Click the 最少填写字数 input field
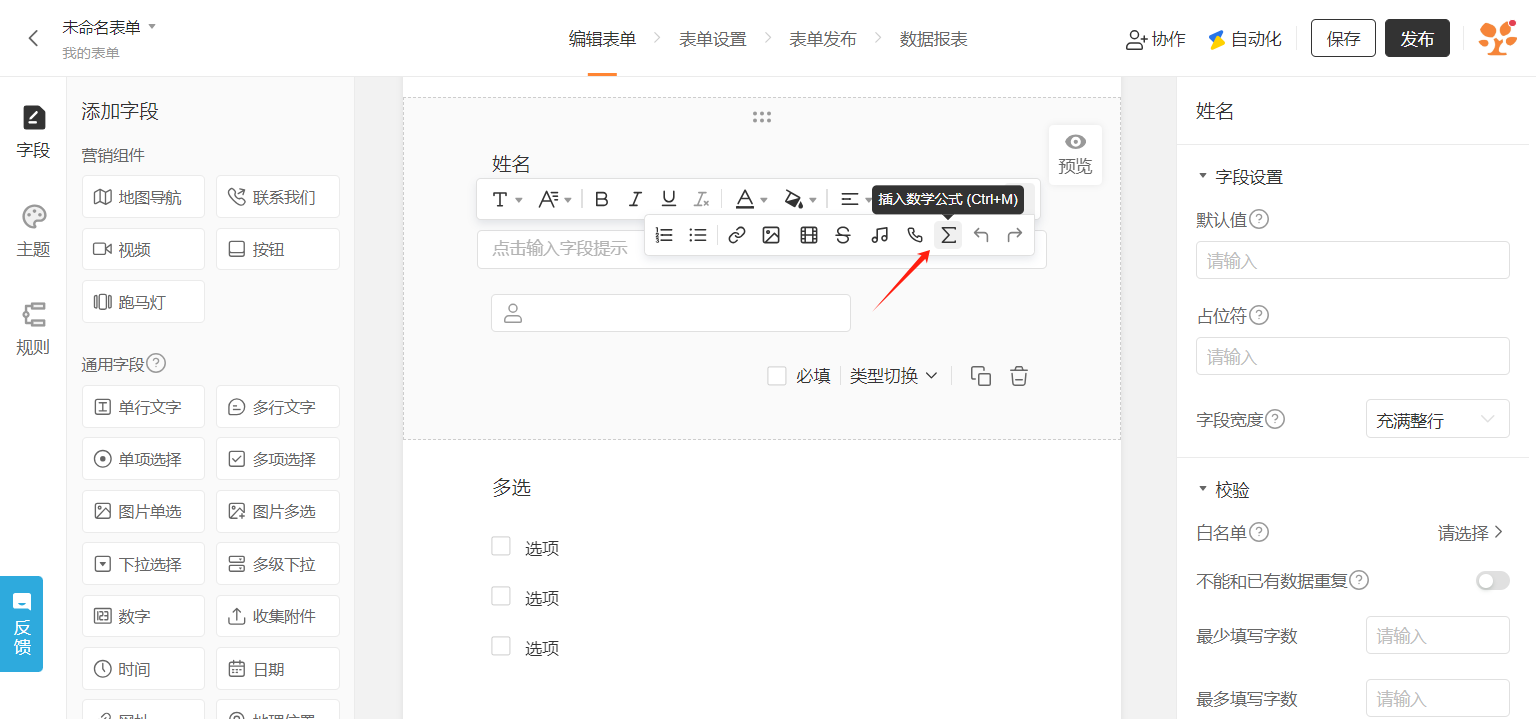Screen dimensions: 1536x719 tap(1438, 635)
